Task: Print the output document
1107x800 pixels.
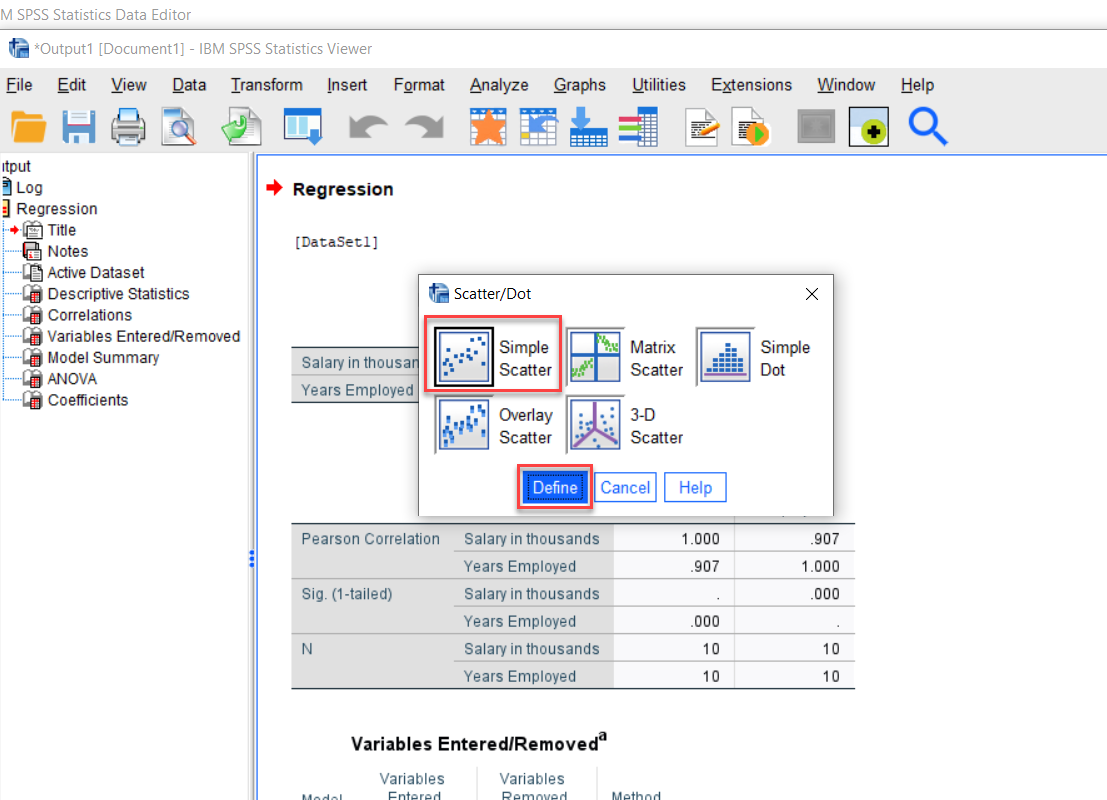Action: (128, 128)
